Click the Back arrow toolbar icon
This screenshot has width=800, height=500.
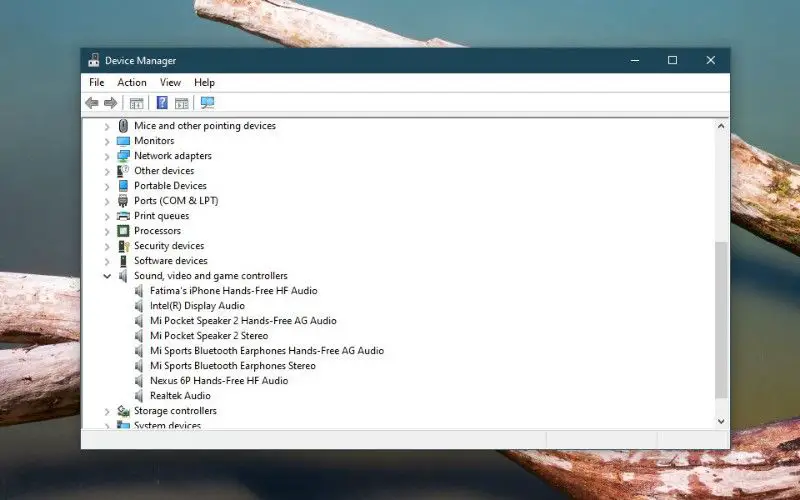92,103
